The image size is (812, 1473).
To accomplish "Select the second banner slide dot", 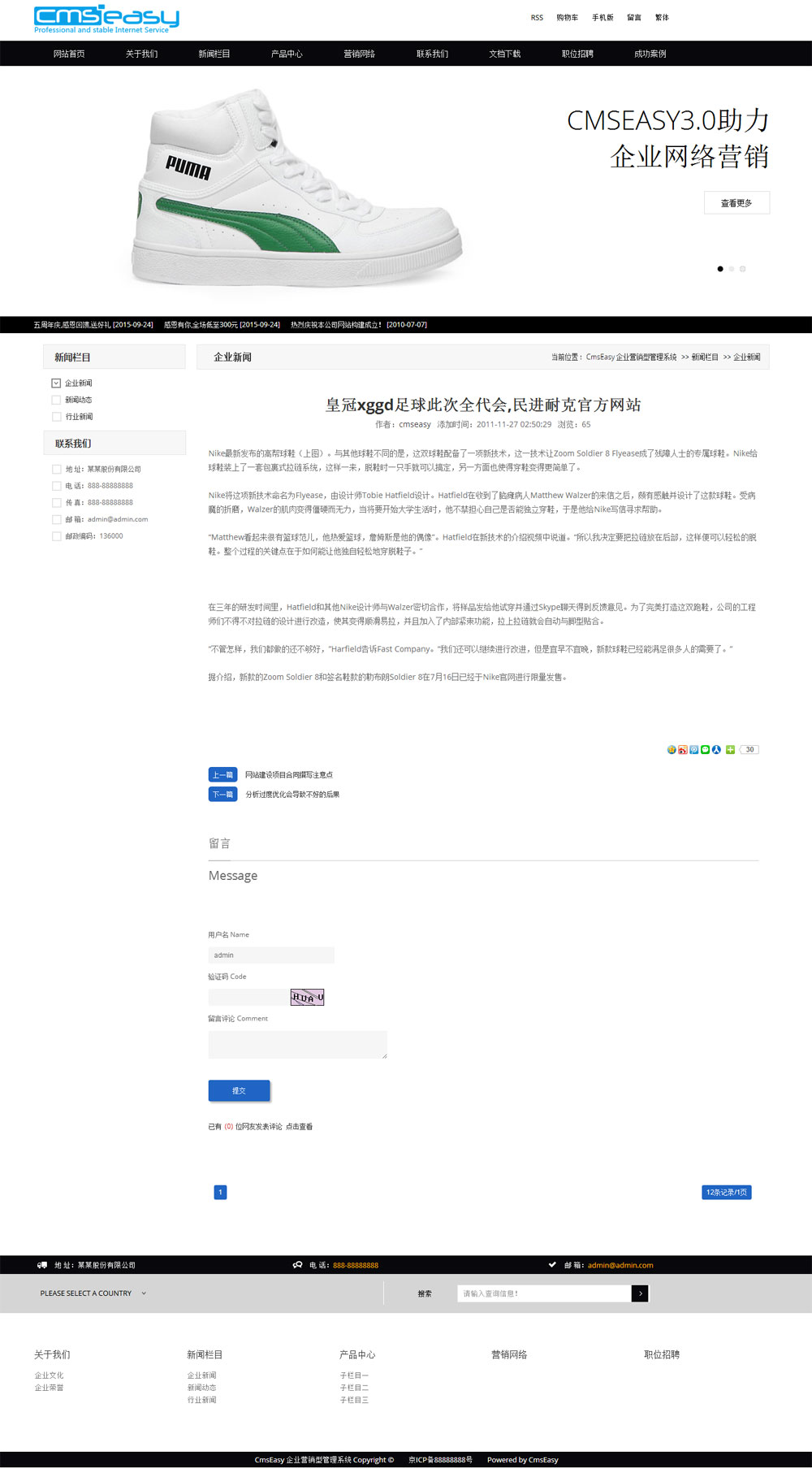I will pyautogui.click(x=731, y=269).
